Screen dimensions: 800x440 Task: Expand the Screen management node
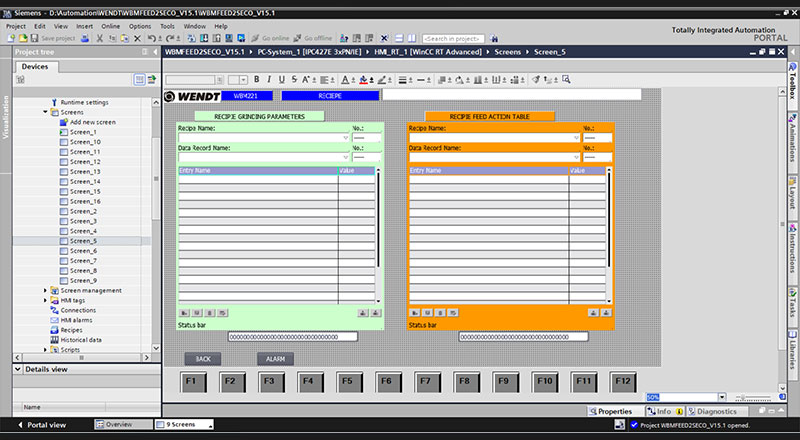point(45,290)
